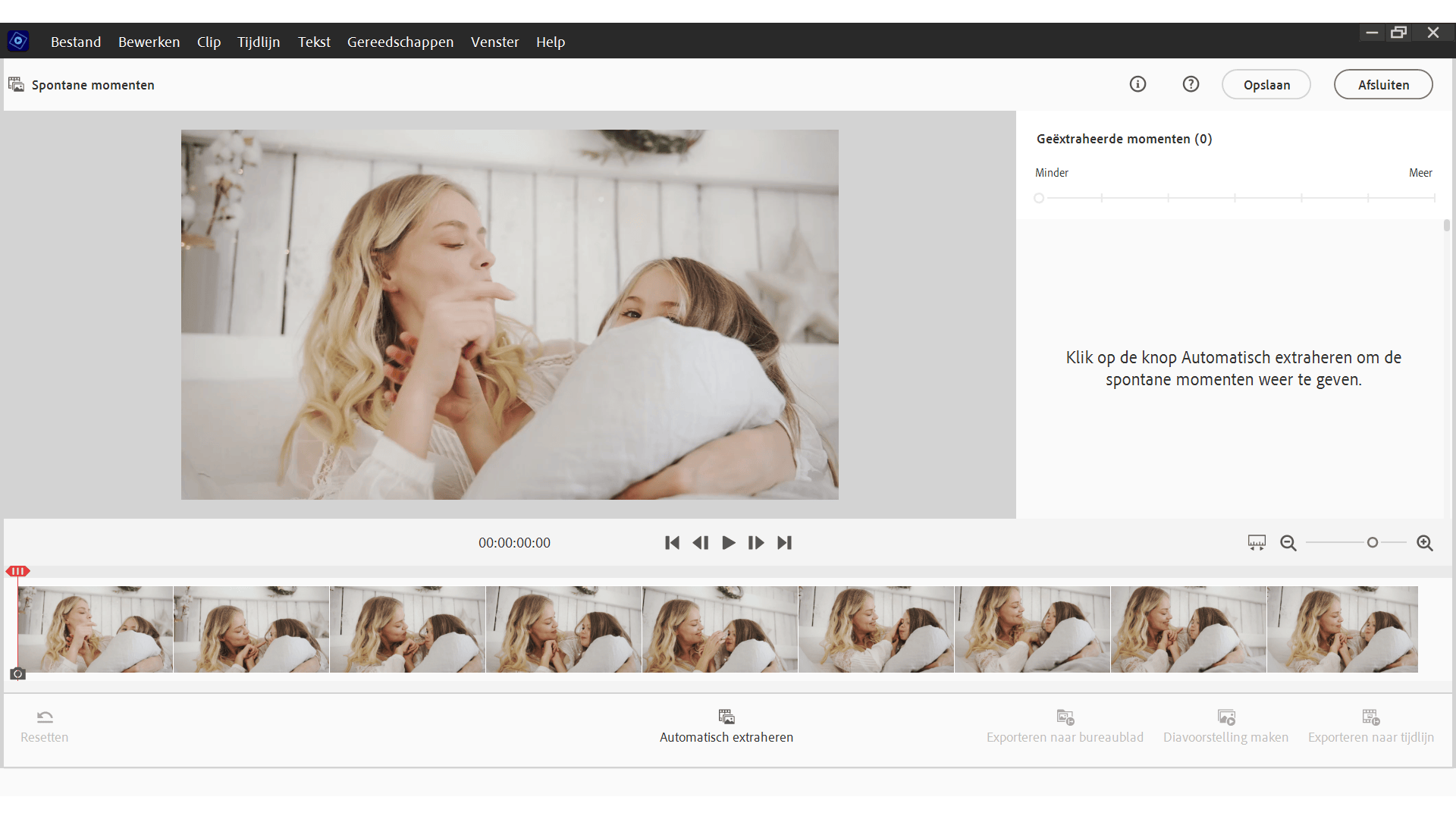Zoom in the timeline
Screen dimensions: 1456x819
coord(1425,543)
